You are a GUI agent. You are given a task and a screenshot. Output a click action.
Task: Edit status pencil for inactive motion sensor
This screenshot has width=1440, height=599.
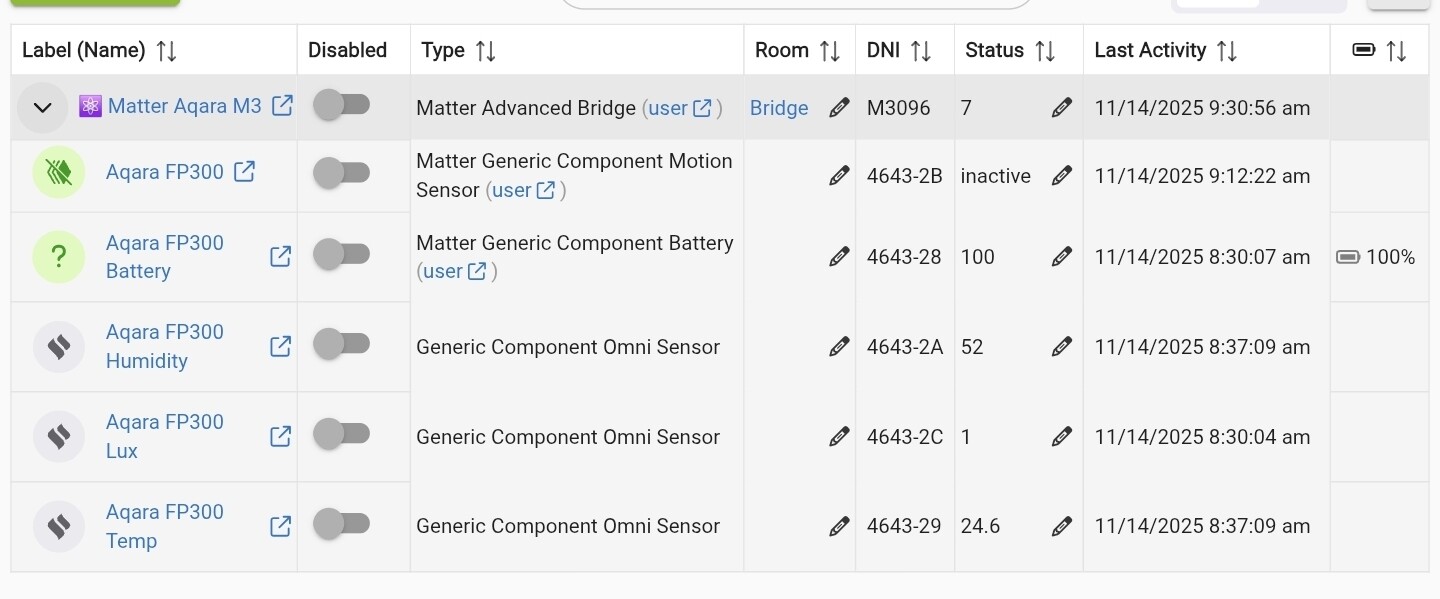1062,176
